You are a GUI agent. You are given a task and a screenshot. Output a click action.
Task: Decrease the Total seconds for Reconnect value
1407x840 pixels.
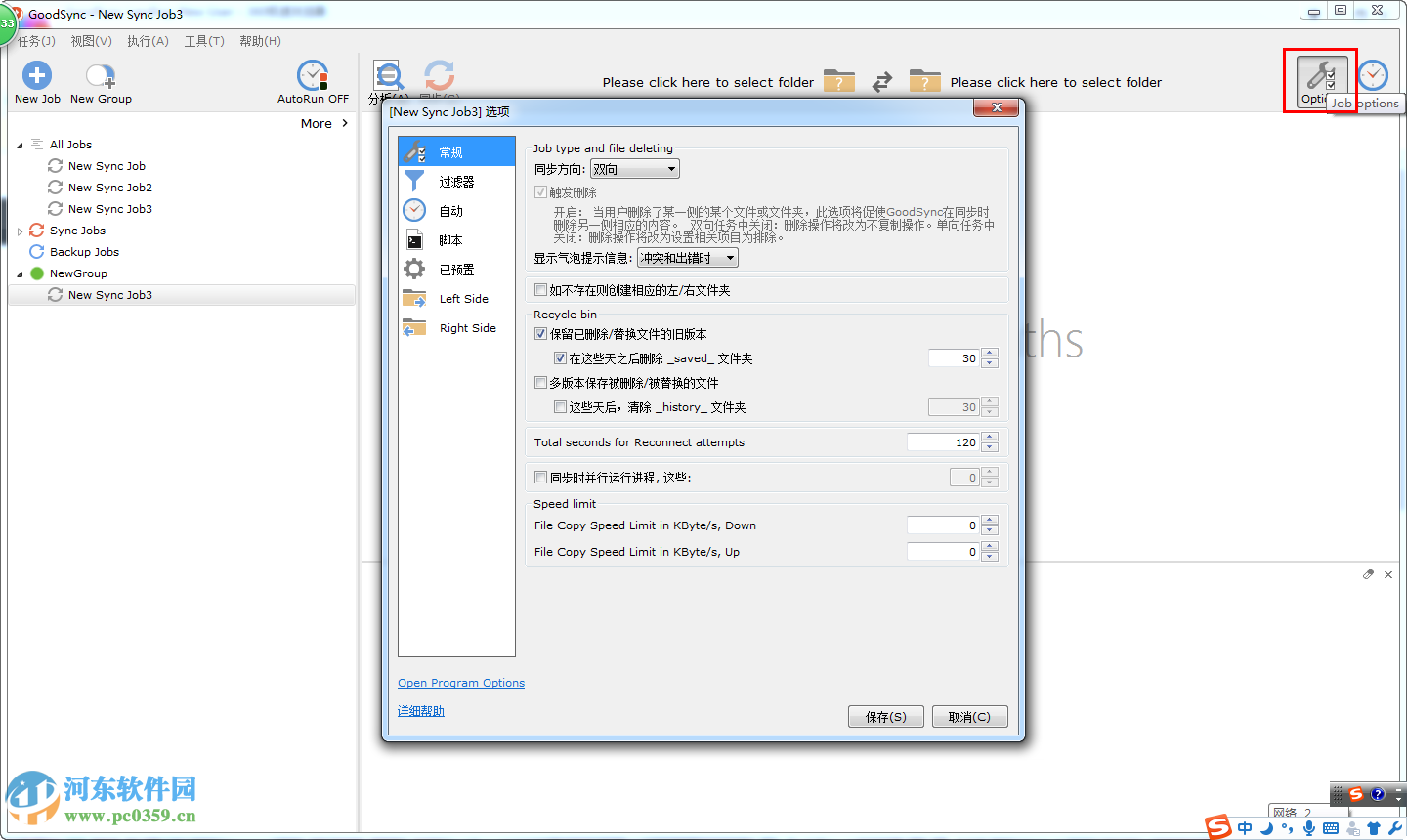(990, 447)
